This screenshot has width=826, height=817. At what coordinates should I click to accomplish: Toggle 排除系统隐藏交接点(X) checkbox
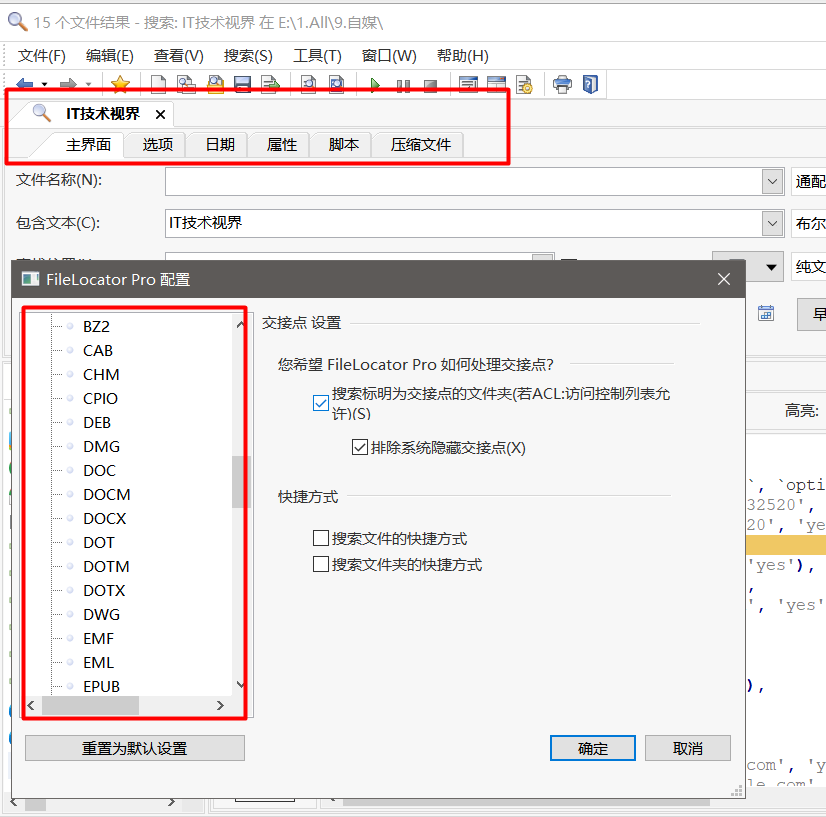(360, 448)
